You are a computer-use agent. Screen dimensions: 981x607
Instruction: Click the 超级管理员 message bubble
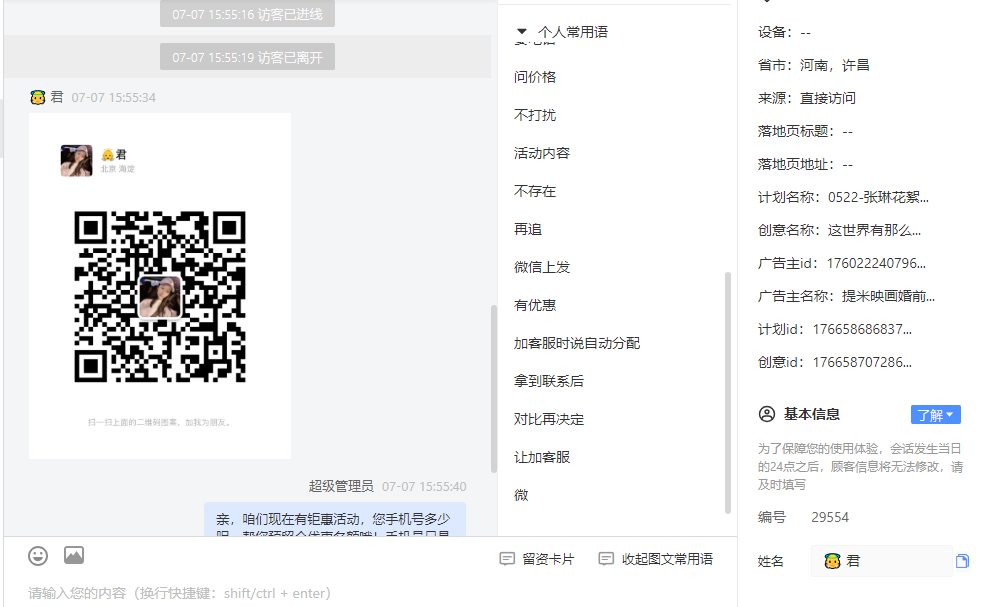[335, 520]
